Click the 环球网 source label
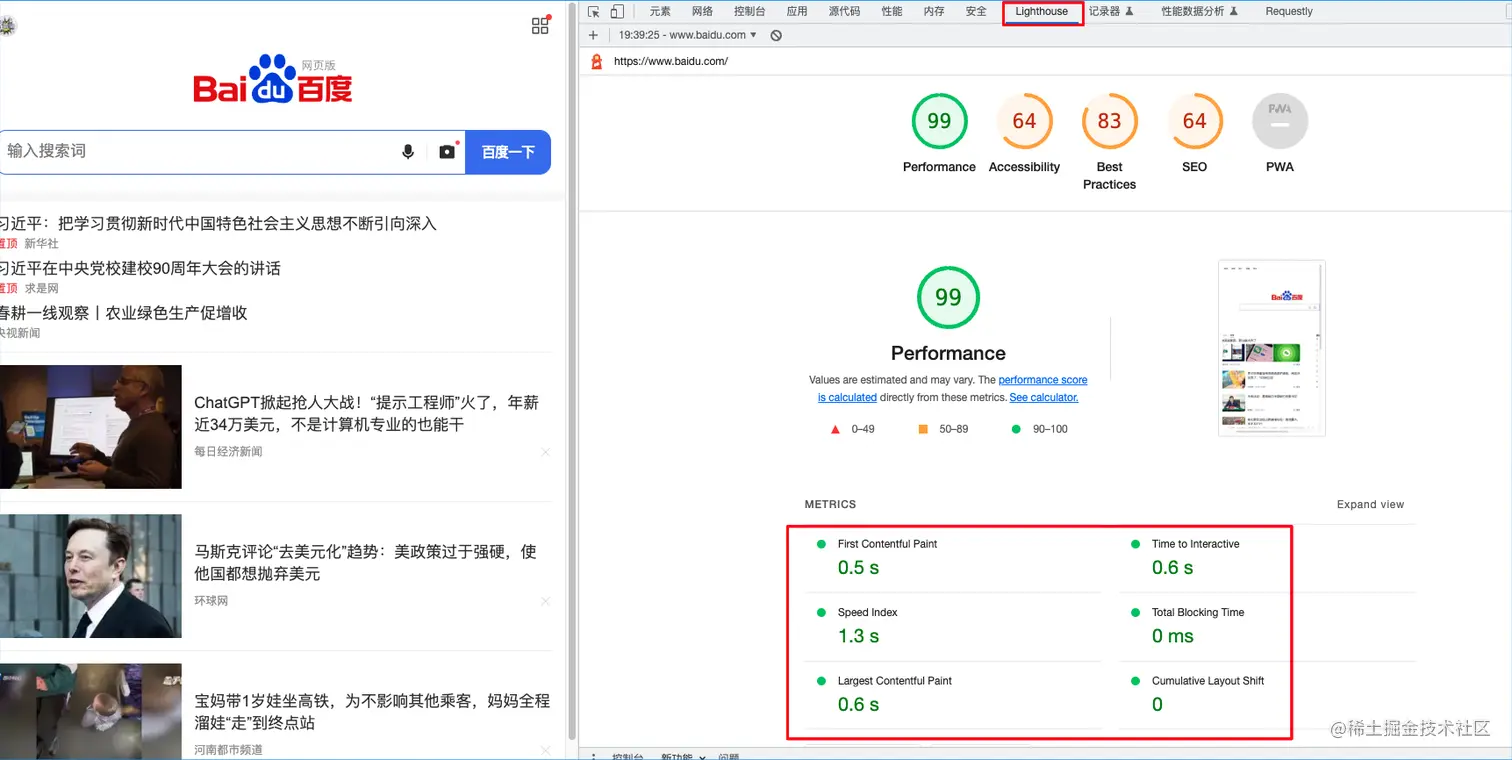 click(x=211, y=601)
